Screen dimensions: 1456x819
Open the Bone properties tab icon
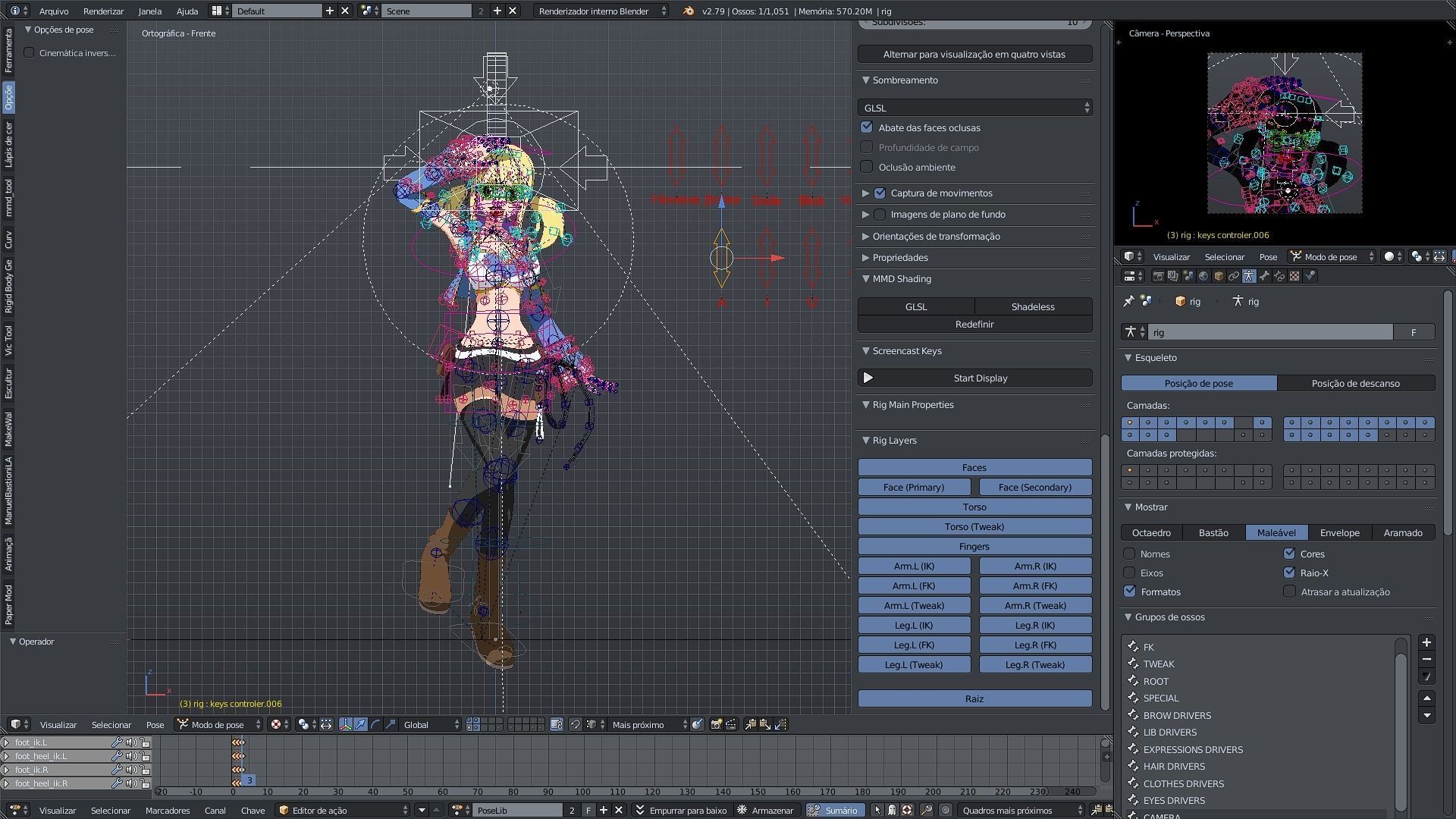coord(1264,276)
